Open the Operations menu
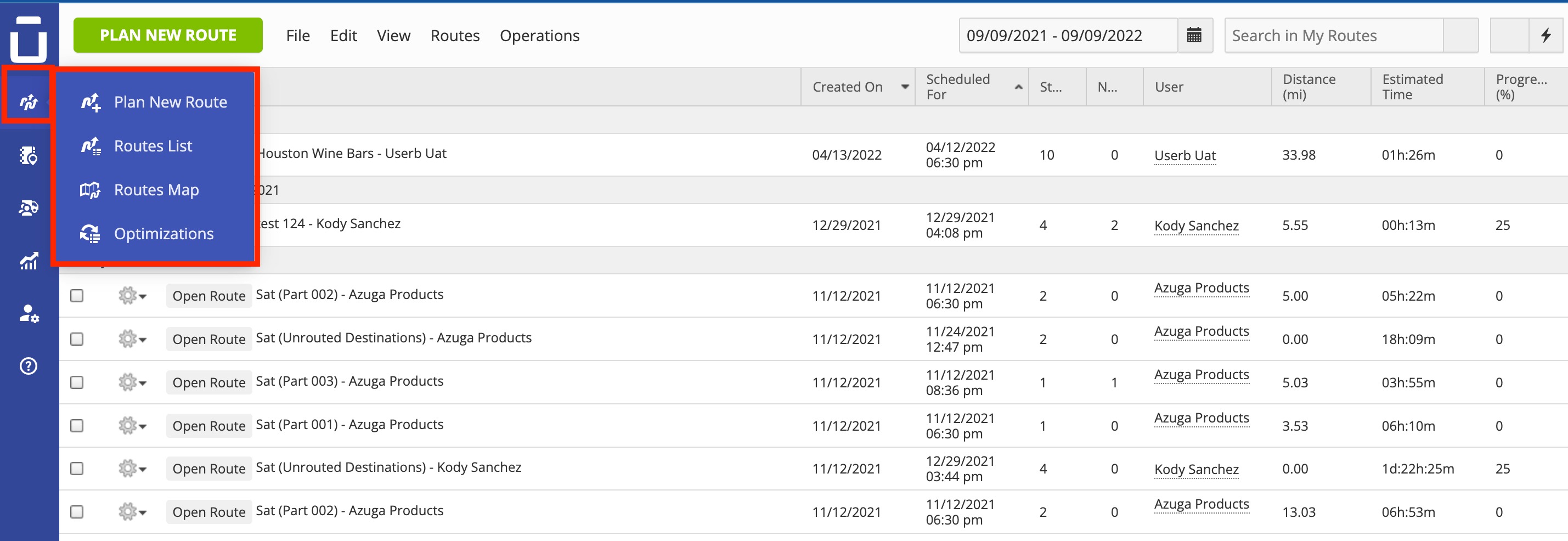Viewport: 1568px width, 541px height. pyautogui.click(x=540, y=36)
